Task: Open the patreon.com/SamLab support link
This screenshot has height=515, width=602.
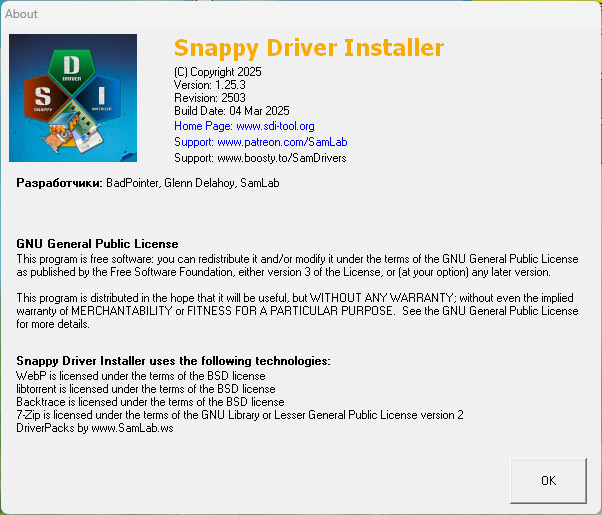Action: point(261,142)
